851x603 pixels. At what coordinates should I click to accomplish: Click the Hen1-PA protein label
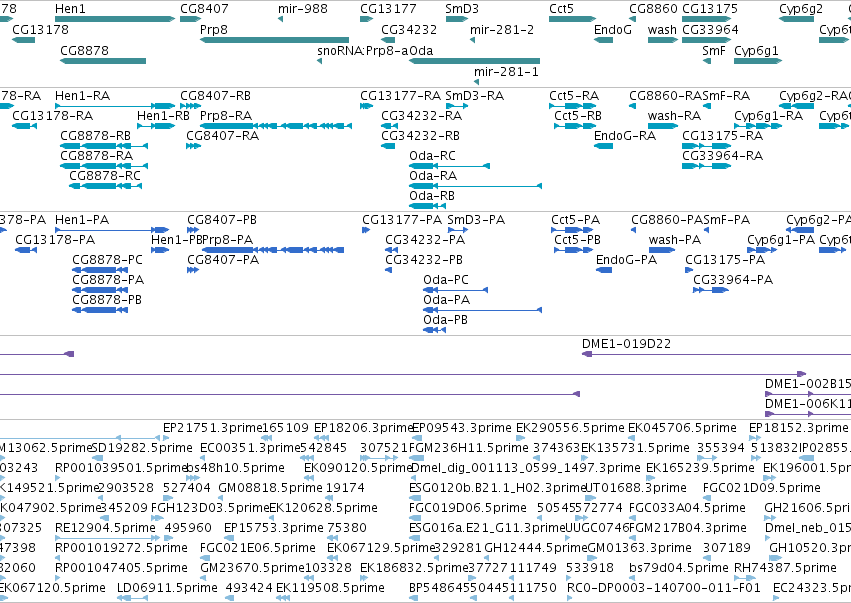coord(82,220)
